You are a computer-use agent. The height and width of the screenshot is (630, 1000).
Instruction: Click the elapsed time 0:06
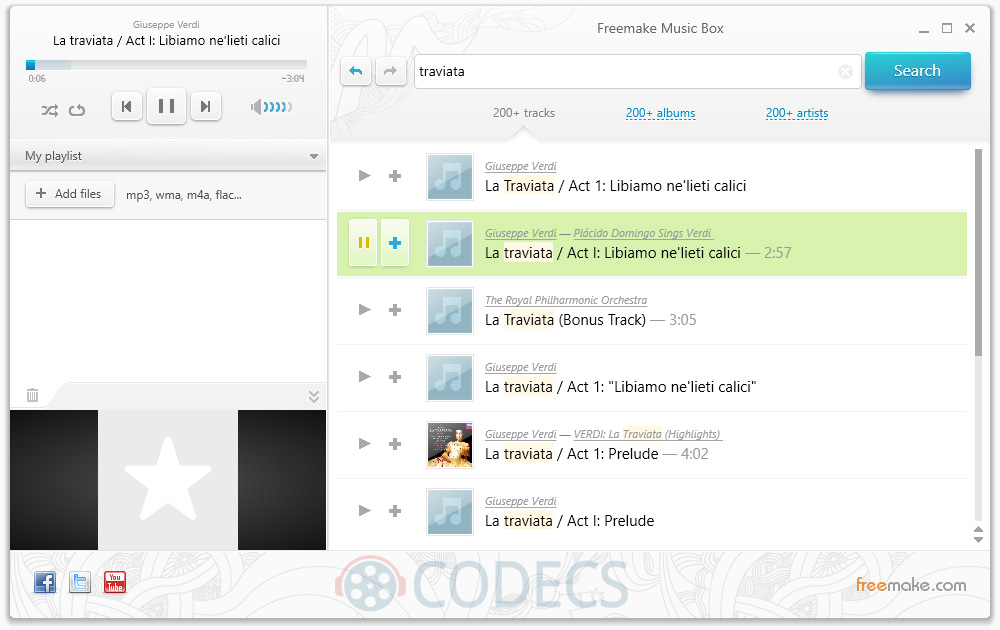(37, 78)
